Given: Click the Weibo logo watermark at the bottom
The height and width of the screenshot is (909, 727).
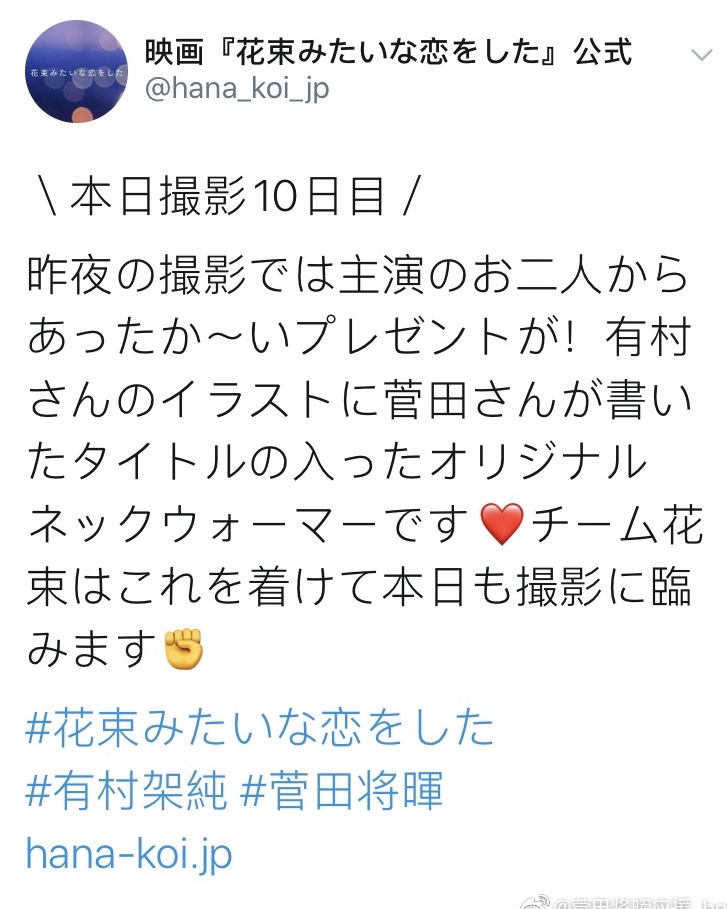Looking at the screenshot, I should (535, 902).
